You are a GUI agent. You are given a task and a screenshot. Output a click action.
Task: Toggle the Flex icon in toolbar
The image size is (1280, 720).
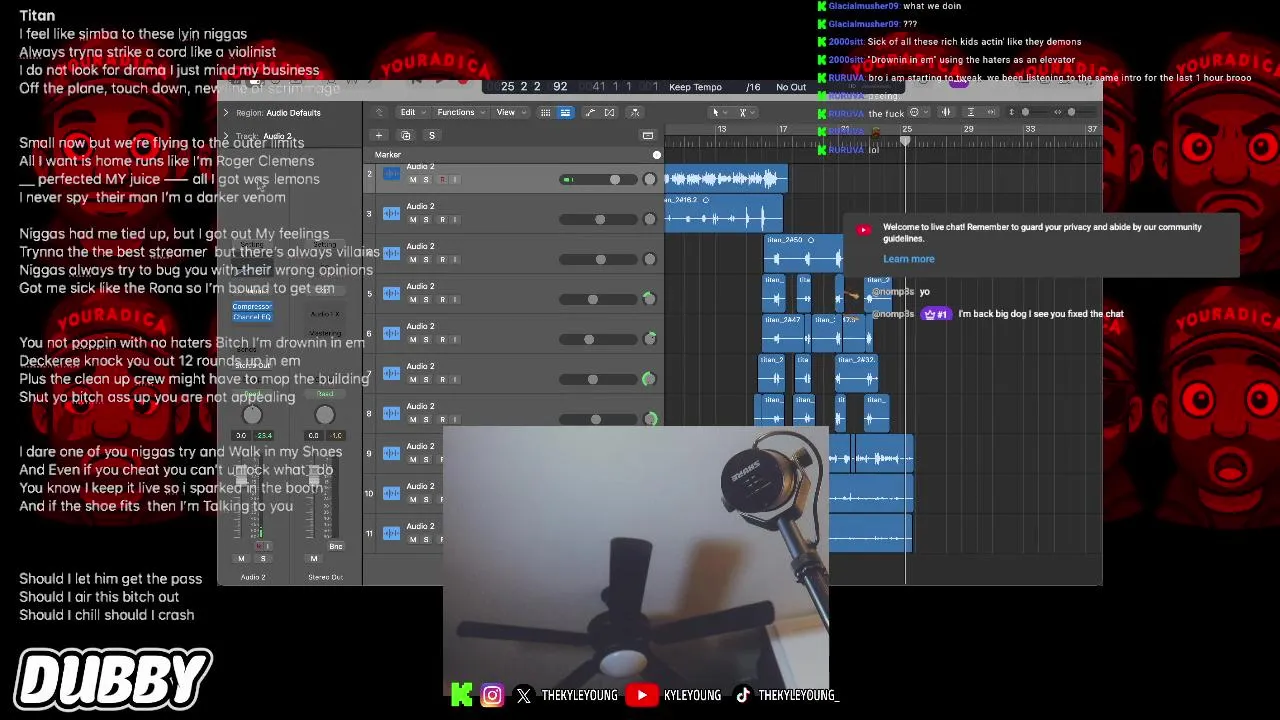point(609,112)
